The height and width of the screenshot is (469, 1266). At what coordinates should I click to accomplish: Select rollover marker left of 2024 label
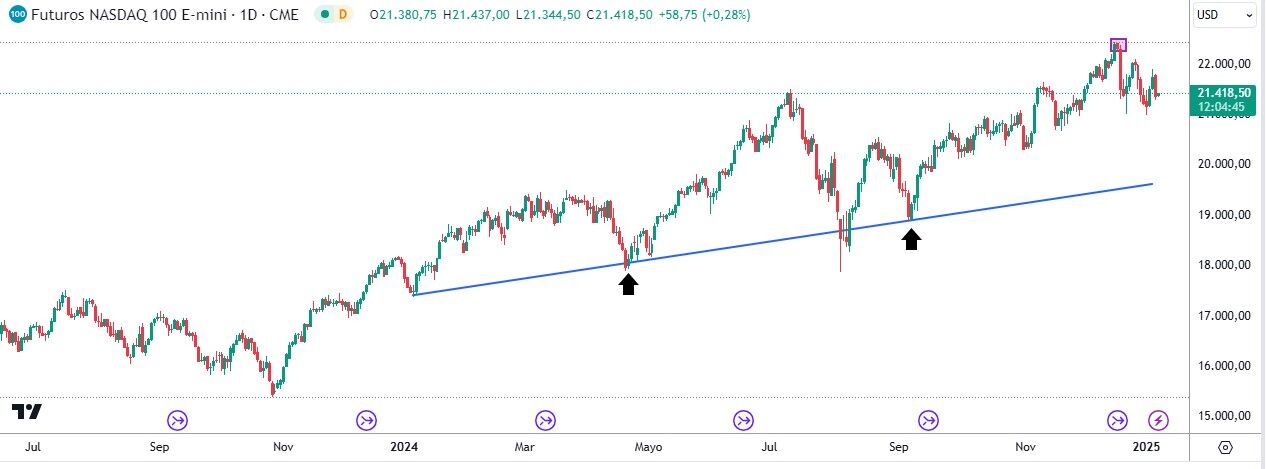[x=366, y=420]
